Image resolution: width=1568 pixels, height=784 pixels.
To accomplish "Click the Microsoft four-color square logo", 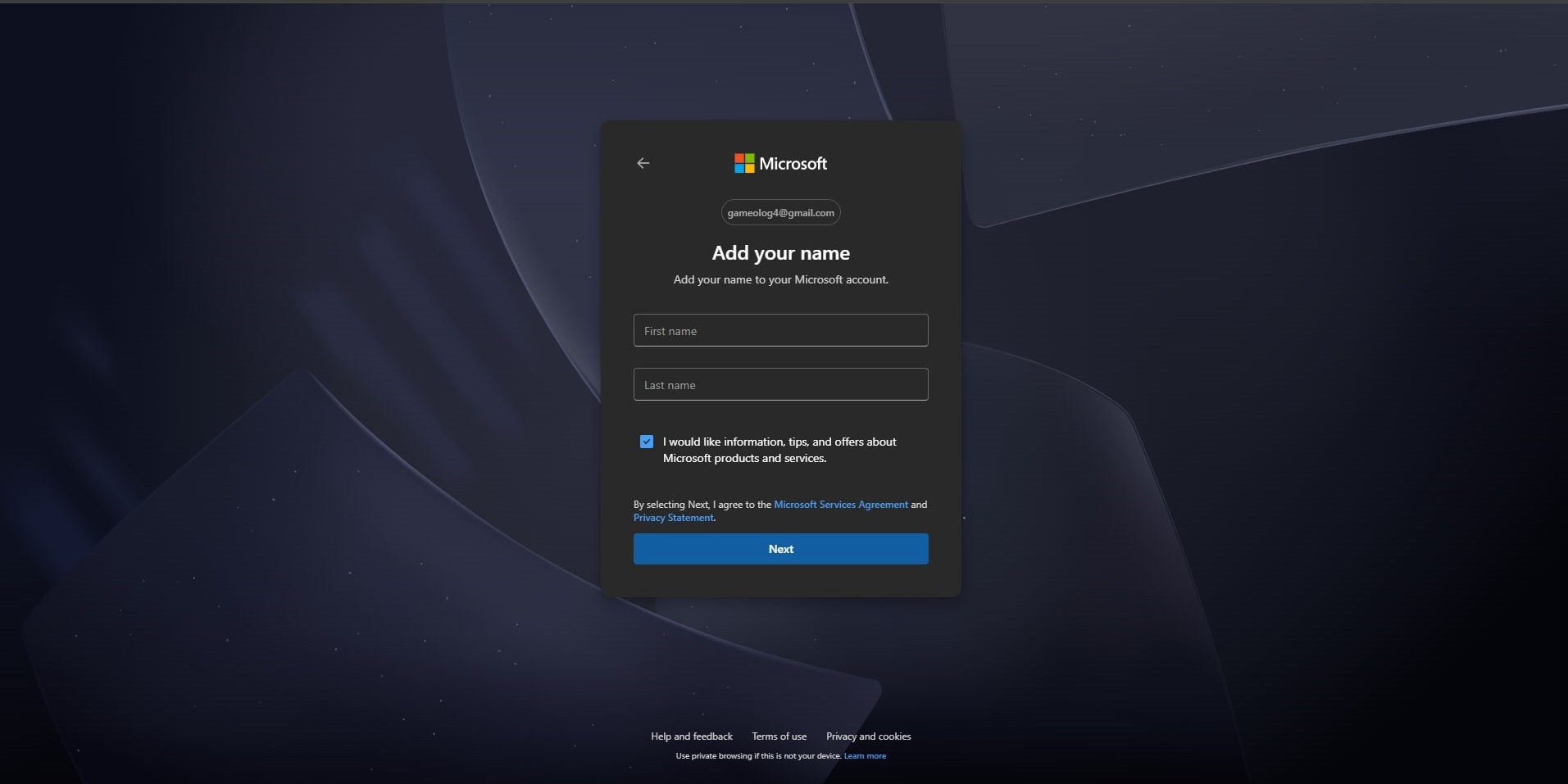I will point(744,163).
